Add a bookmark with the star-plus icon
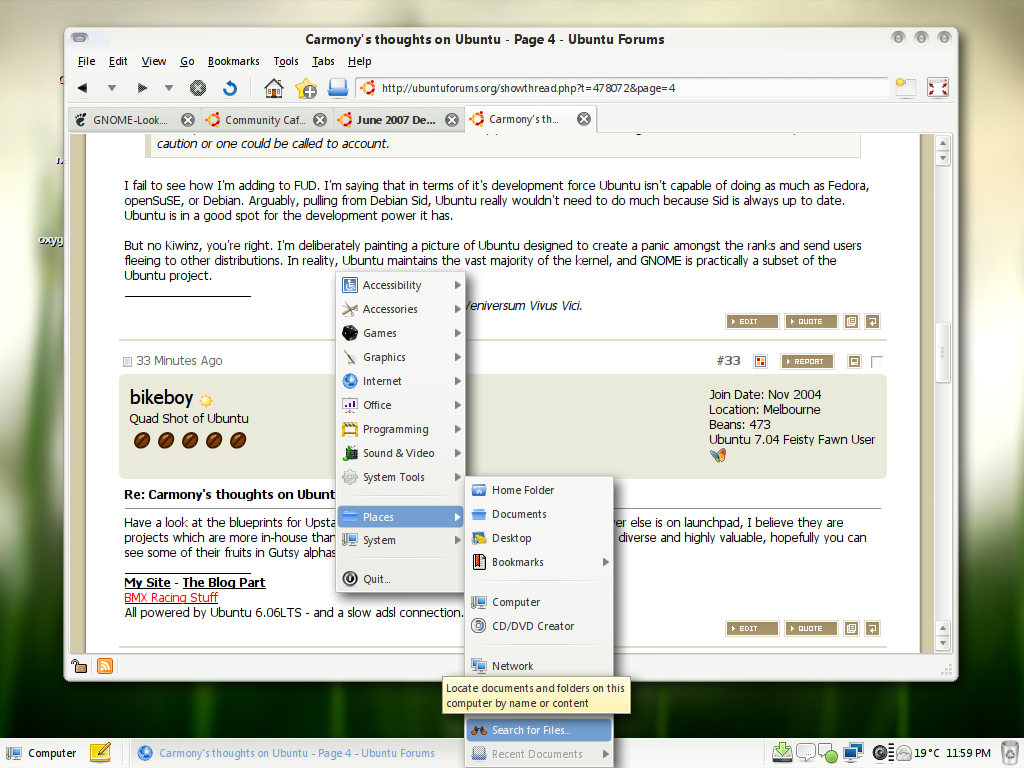This screenshot has width=1024, height=768. [306, 88]
